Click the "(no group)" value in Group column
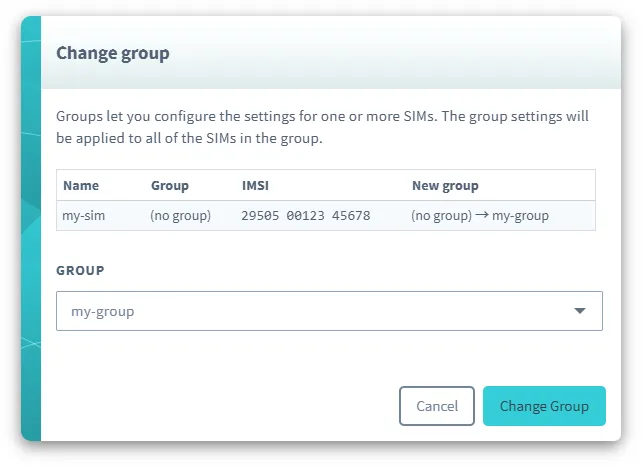Screen dimensions: 642x467 (x=181, y=215)
